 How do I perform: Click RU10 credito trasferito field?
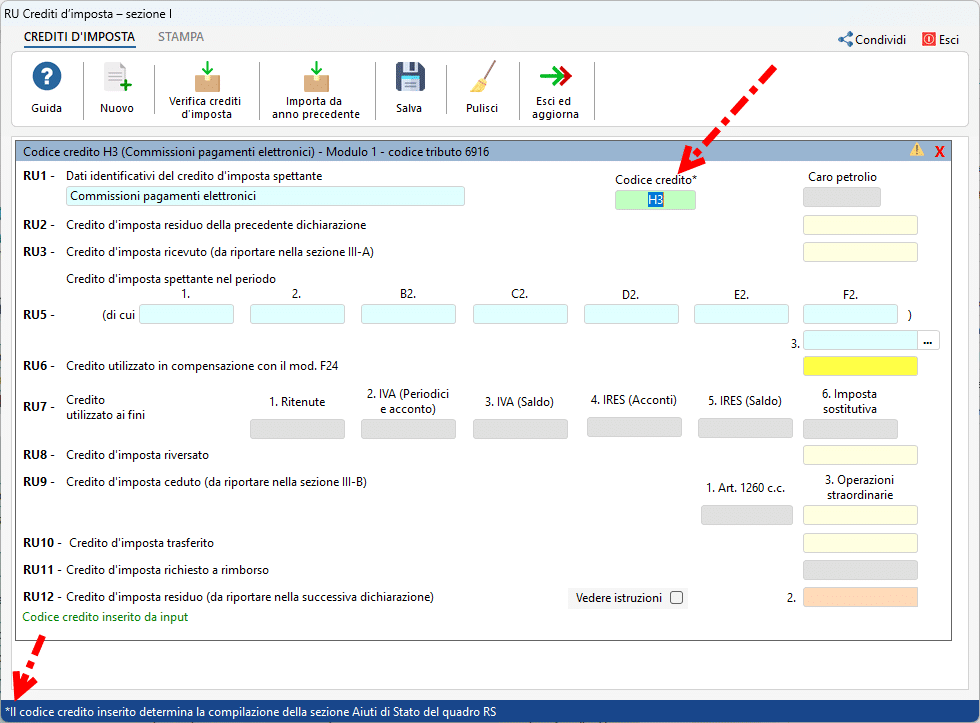(x=860, y=543)
